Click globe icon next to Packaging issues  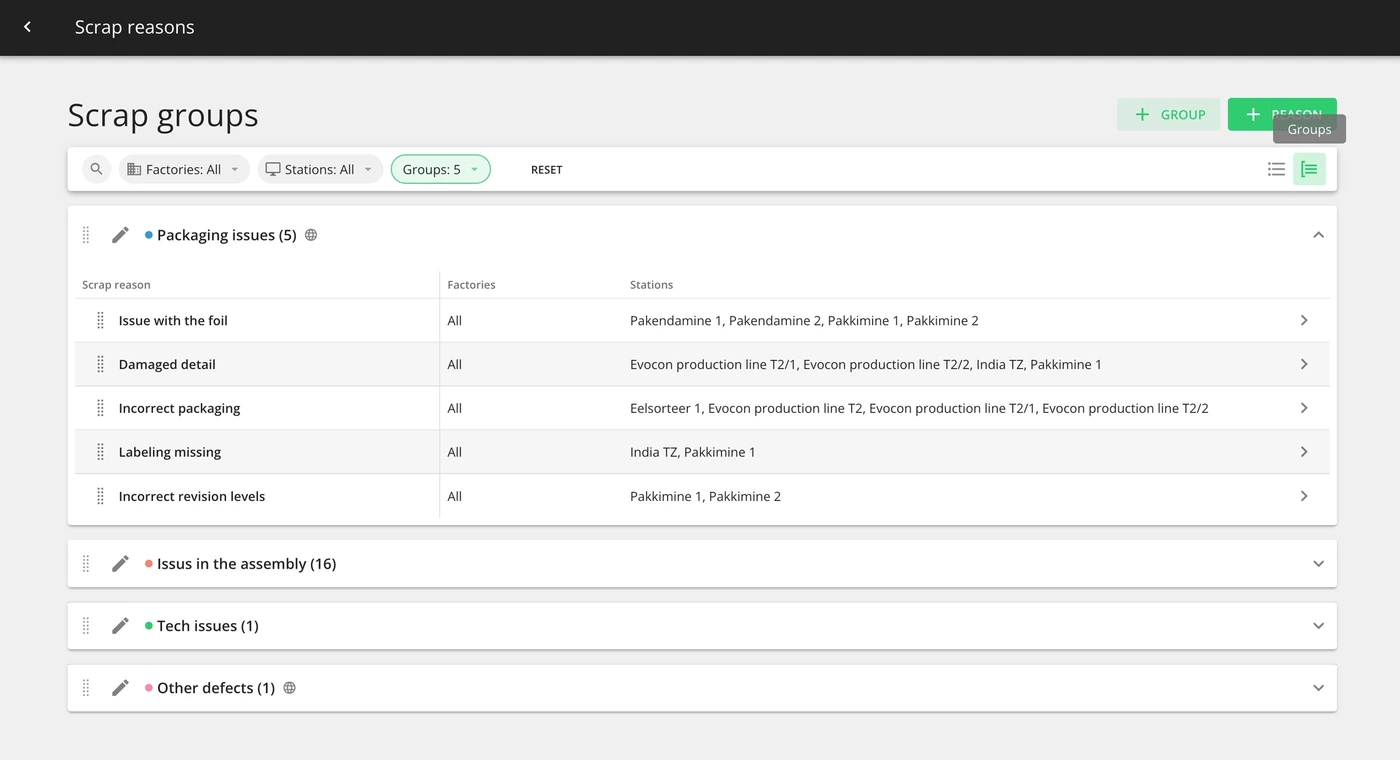click(x=311, y=235)
